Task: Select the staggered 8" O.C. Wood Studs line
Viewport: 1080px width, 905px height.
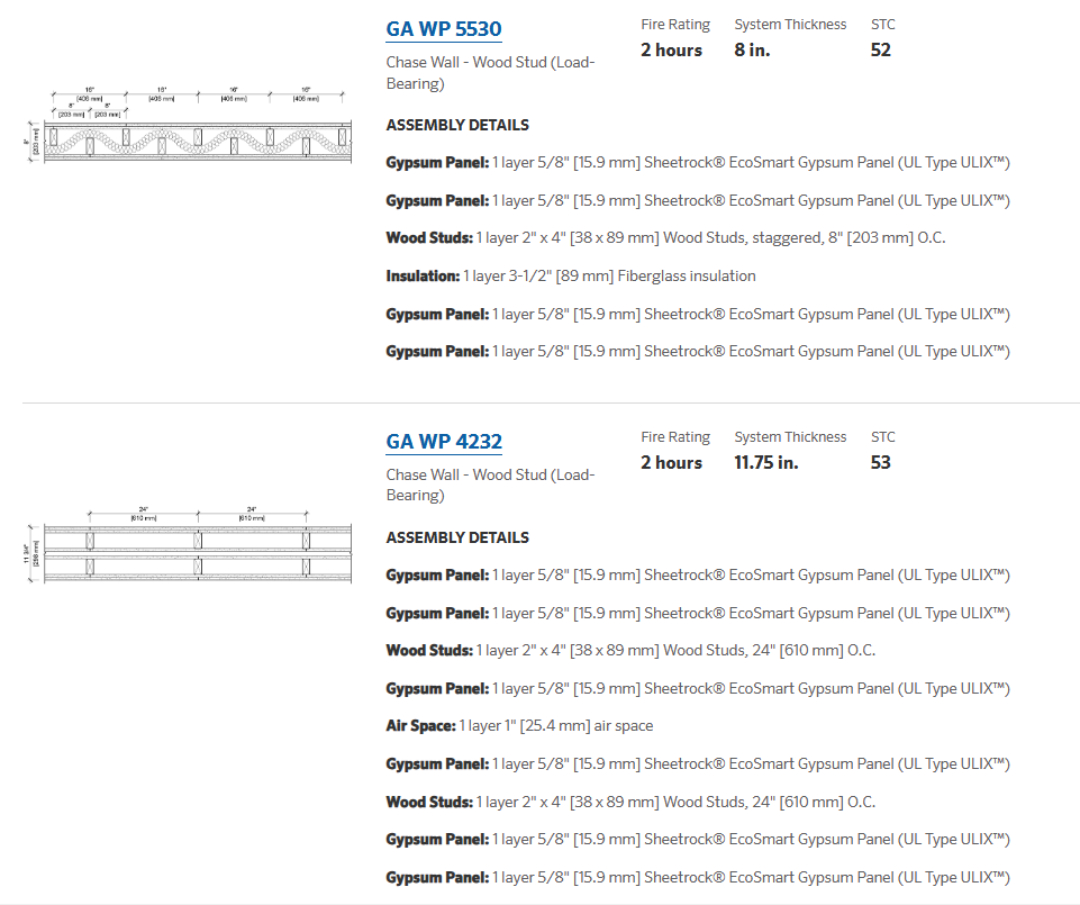Action: click(x=665, y=238)
